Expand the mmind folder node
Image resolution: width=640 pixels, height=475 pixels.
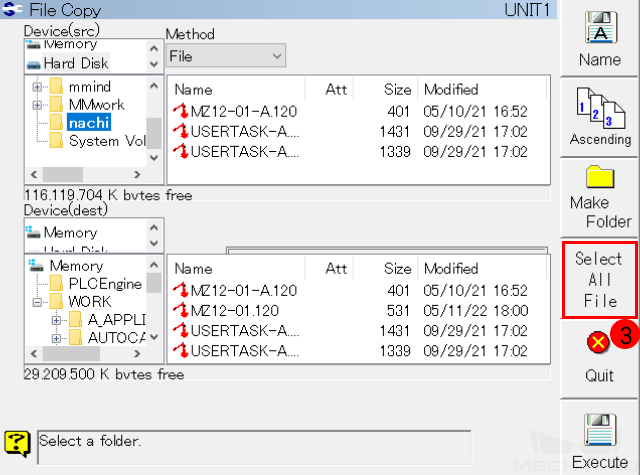pyautogui.click(x=37, y=87)
